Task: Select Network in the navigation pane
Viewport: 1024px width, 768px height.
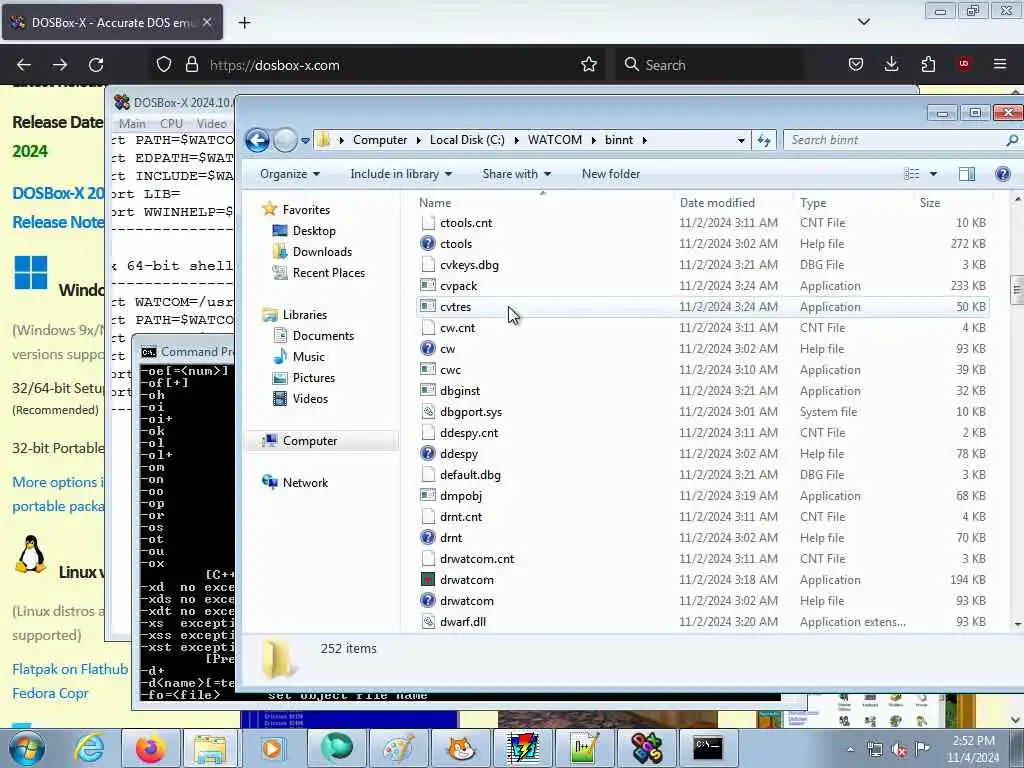Action: 305,483
